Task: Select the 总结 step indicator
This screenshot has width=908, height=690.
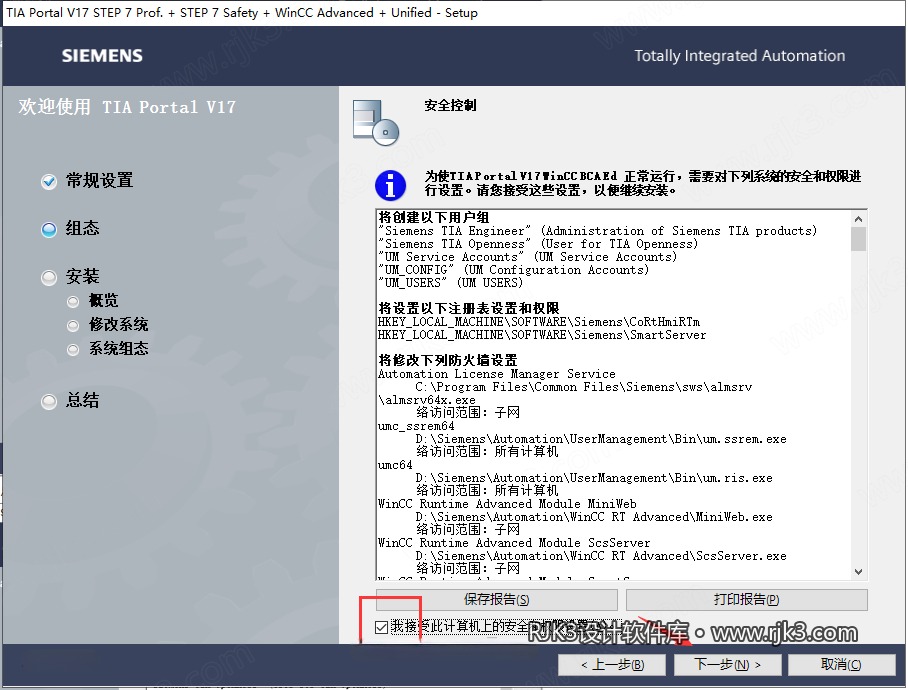Action: coord(49,401)
